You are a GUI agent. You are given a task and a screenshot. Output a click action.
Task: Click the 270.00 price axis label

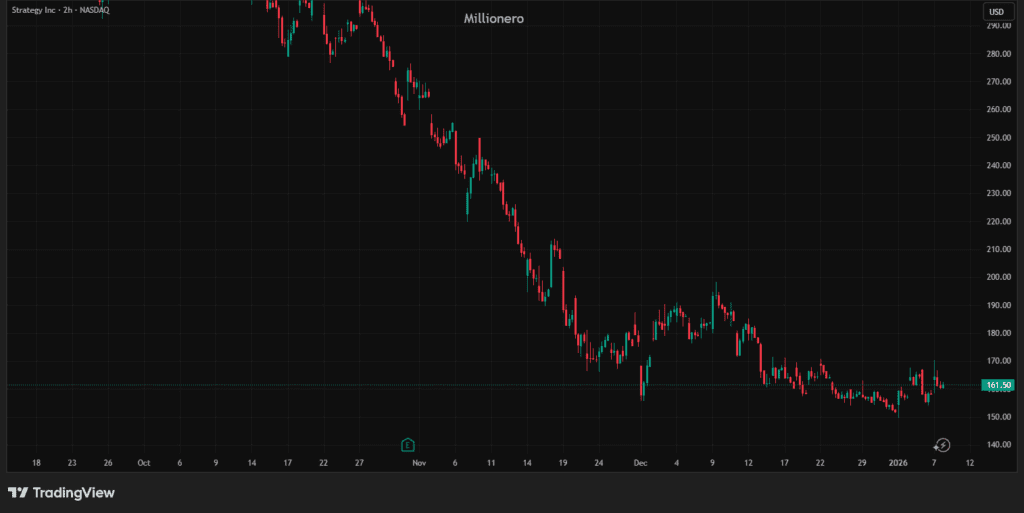pos(999,82)
